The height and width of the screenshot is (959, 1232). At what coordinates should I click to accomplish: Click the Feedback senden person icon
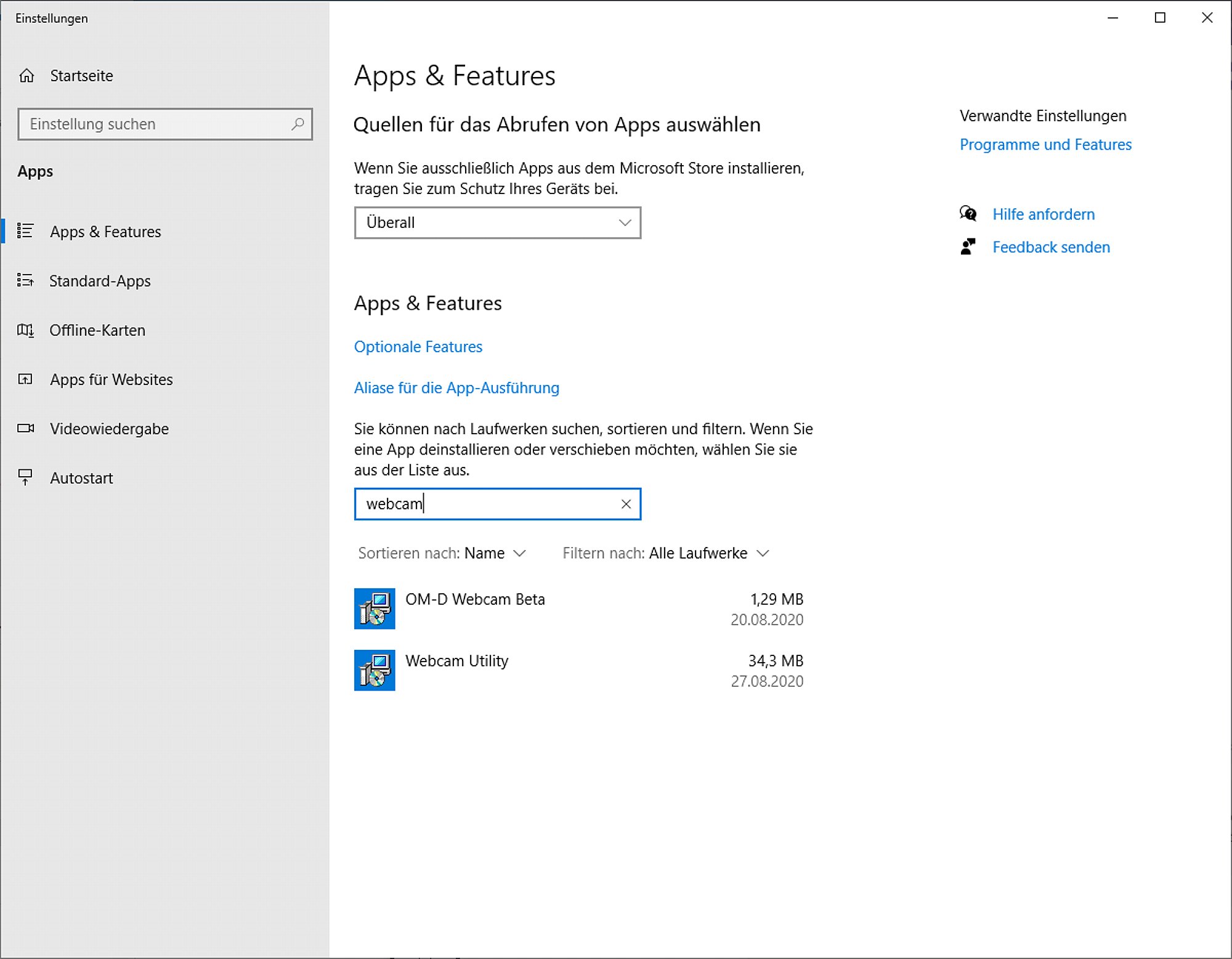(x=968, y=247)
